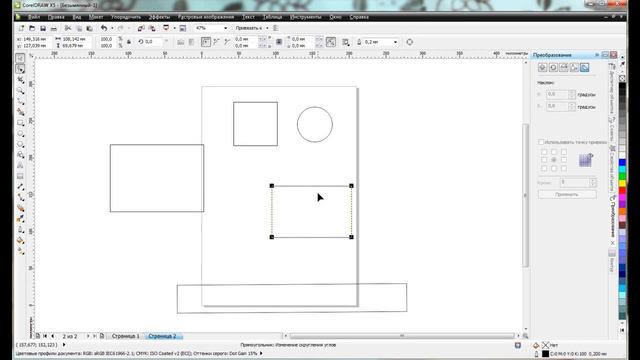This screenshot has width=640, height=360.
Task: Open application launcher dropdown arrow
Action: 174,28
